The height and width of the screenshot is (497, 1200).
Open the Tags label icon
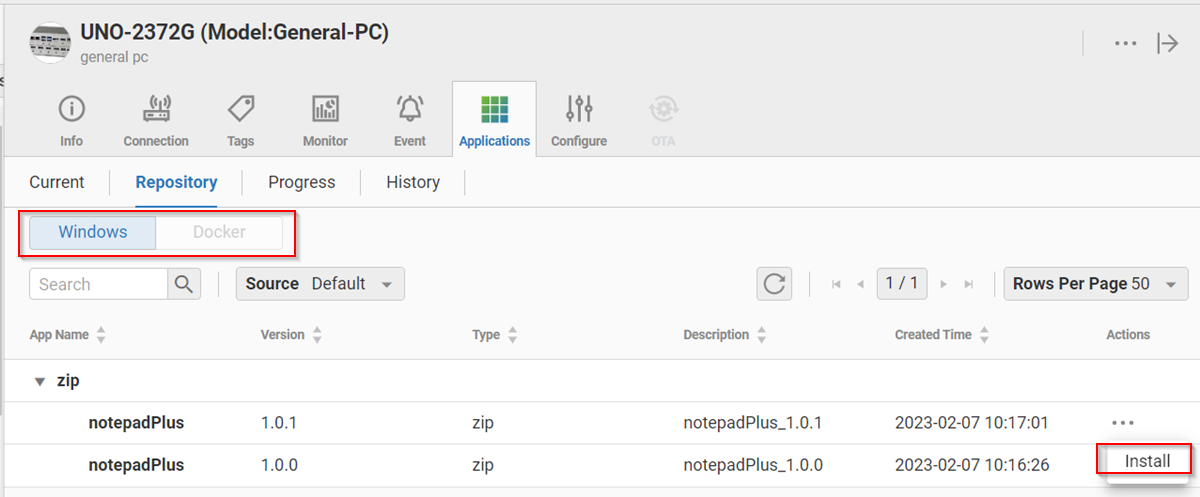tap(240, 109)
